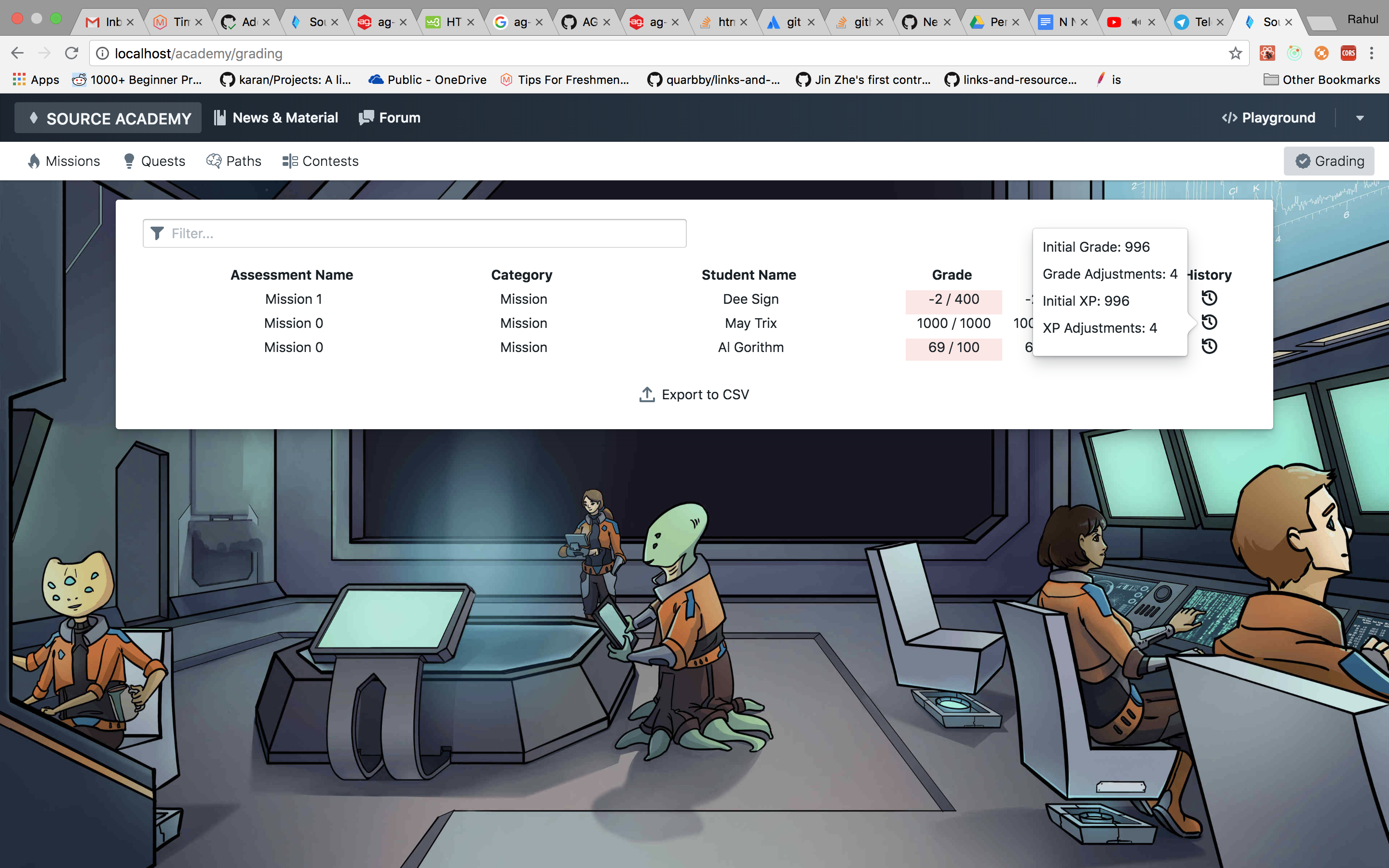Open history icon for May Trix row

(x=1209, y=322)
